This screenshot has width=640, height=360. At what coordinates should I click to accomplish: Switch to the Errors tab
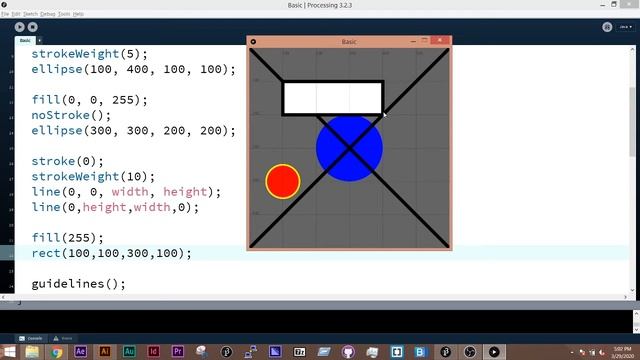coord(63,338)
